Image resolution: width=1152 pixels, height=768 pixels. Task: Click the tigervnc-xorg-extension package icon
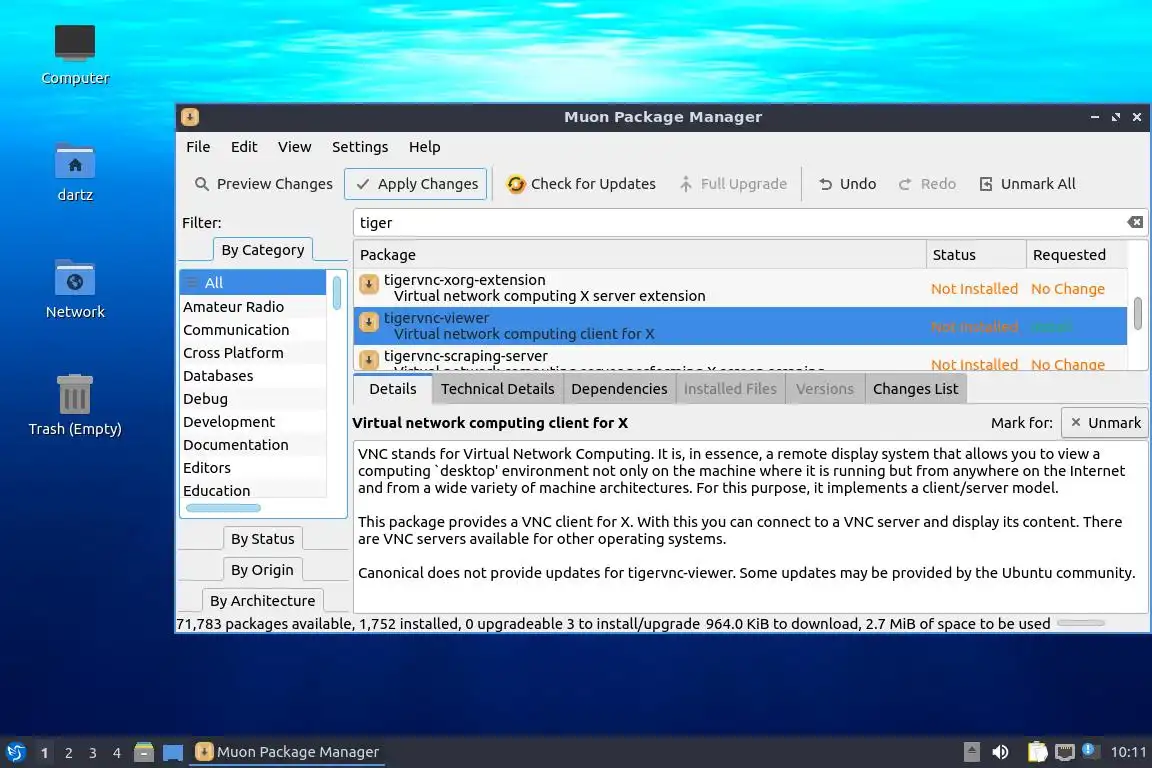click(x=369, y=284)
